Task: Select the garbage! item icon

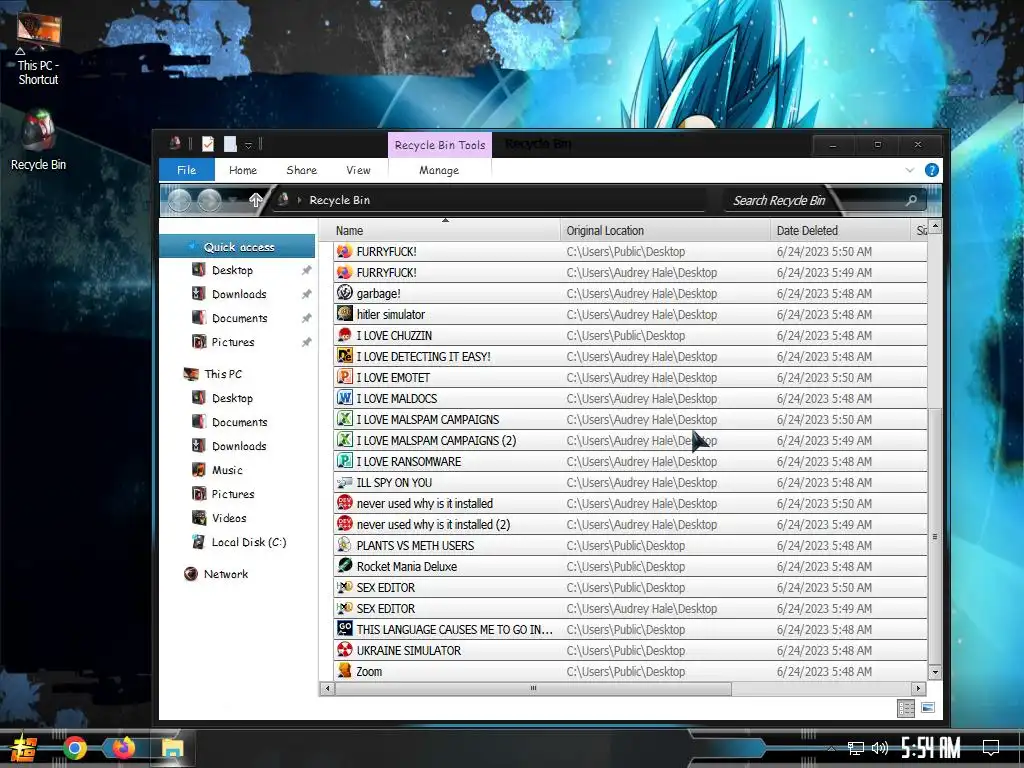Action: (x=344, y=293)
